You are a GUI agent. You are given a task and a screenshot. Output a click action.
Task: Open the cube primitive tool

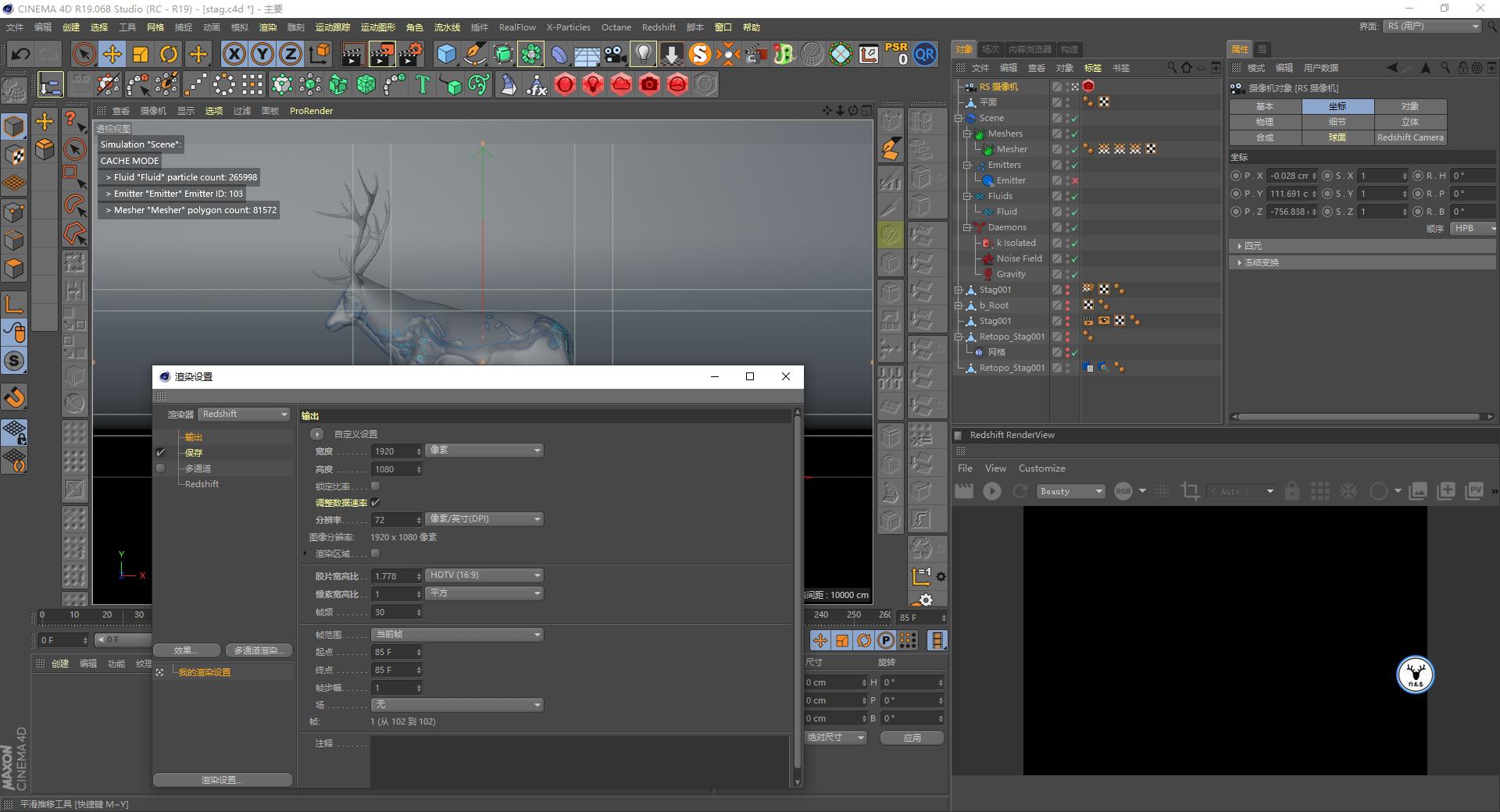coord(446,54)
